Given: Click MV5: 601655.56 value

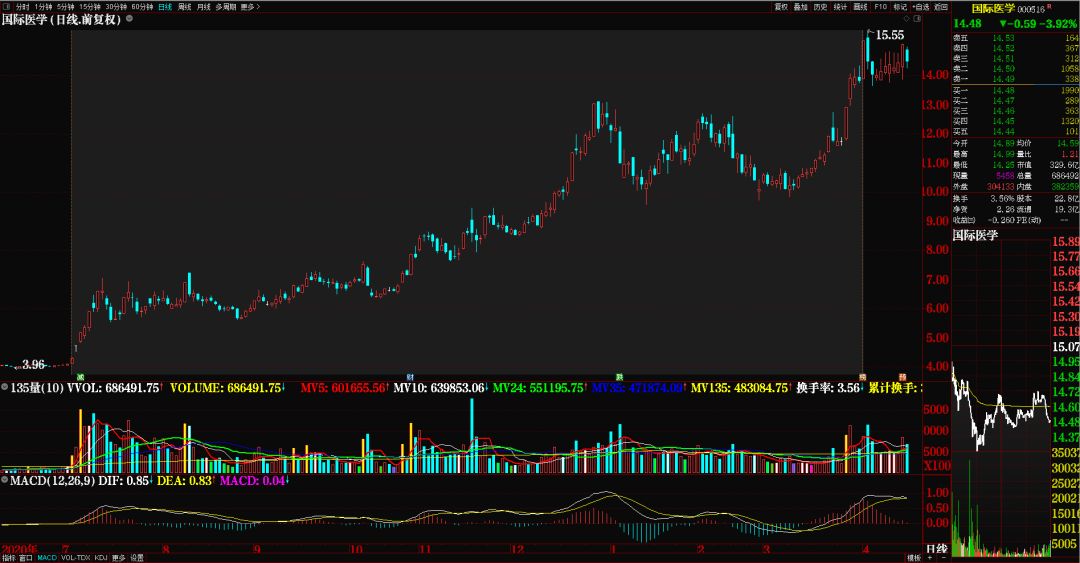Looking at the screenshot, I should (344, 388).
